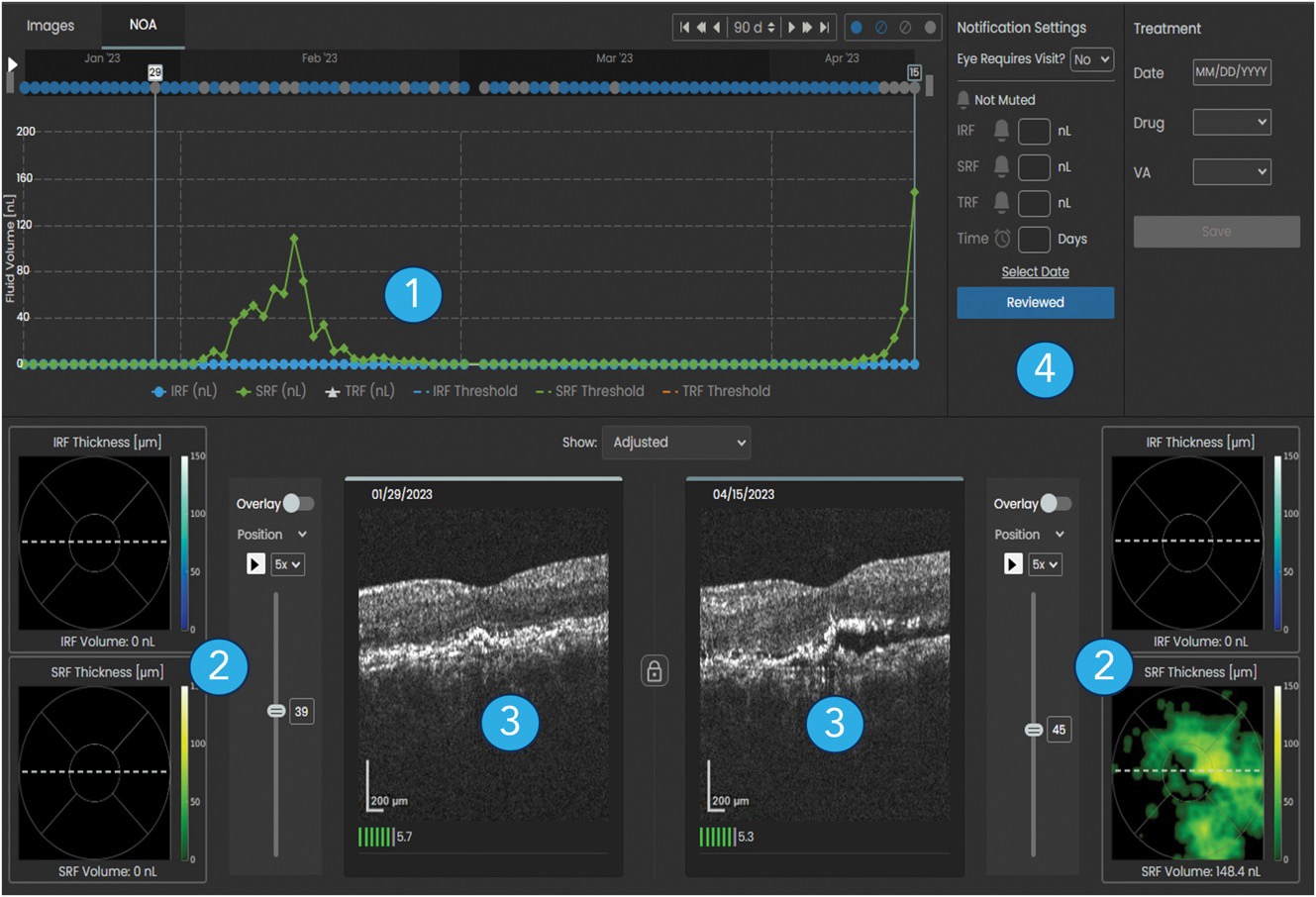Image resolution: width=1316 pixels, height=897 pixels.
Task: Click the SRF peak data point near 150 nL
Action: click(x=914, y=192)
